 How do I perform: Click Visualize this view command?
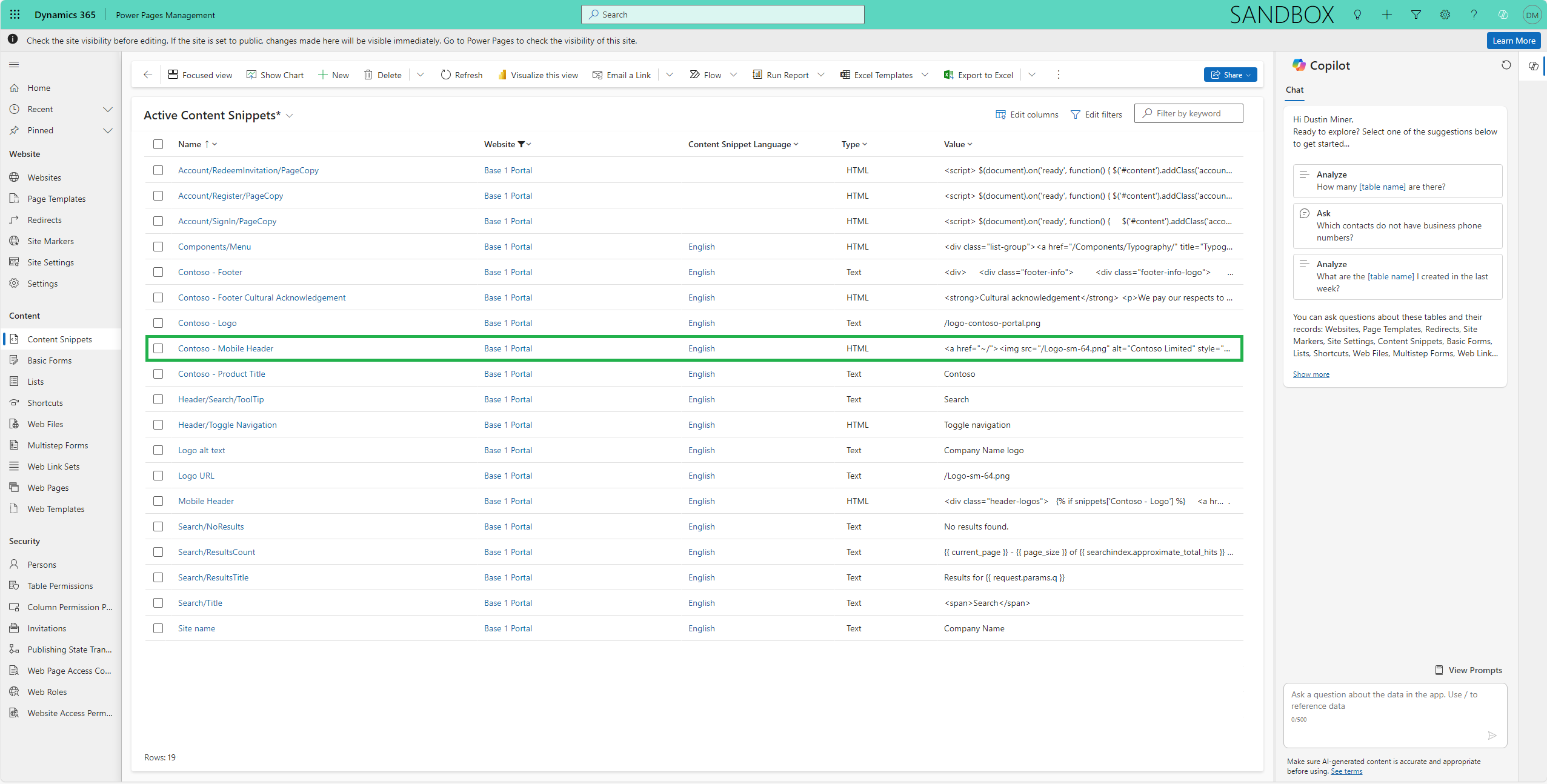[538, 75]
